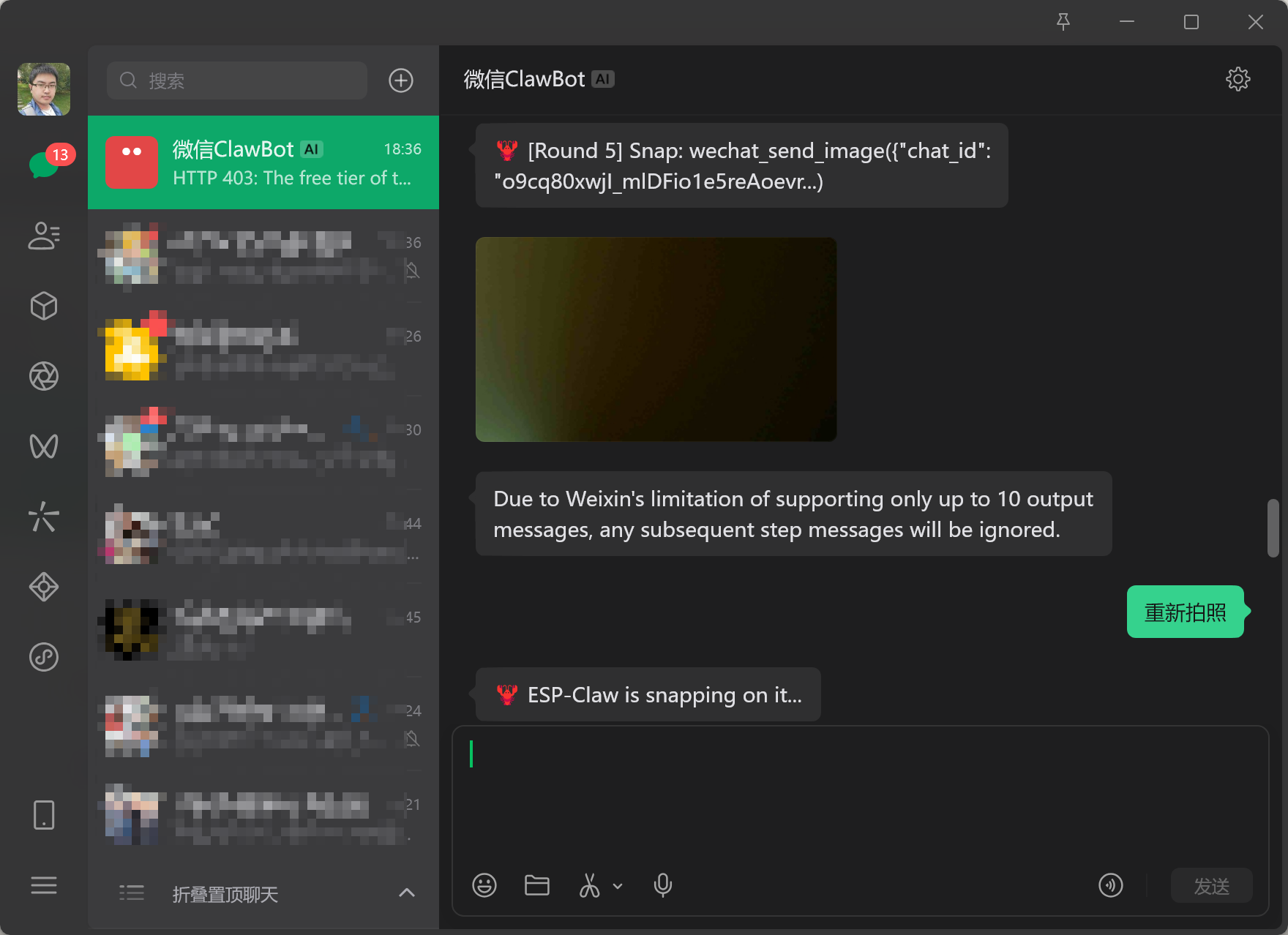The image size is (1288, 935).
Task: Open the blurred chat timestamped 36
Action: coord(263,256)
